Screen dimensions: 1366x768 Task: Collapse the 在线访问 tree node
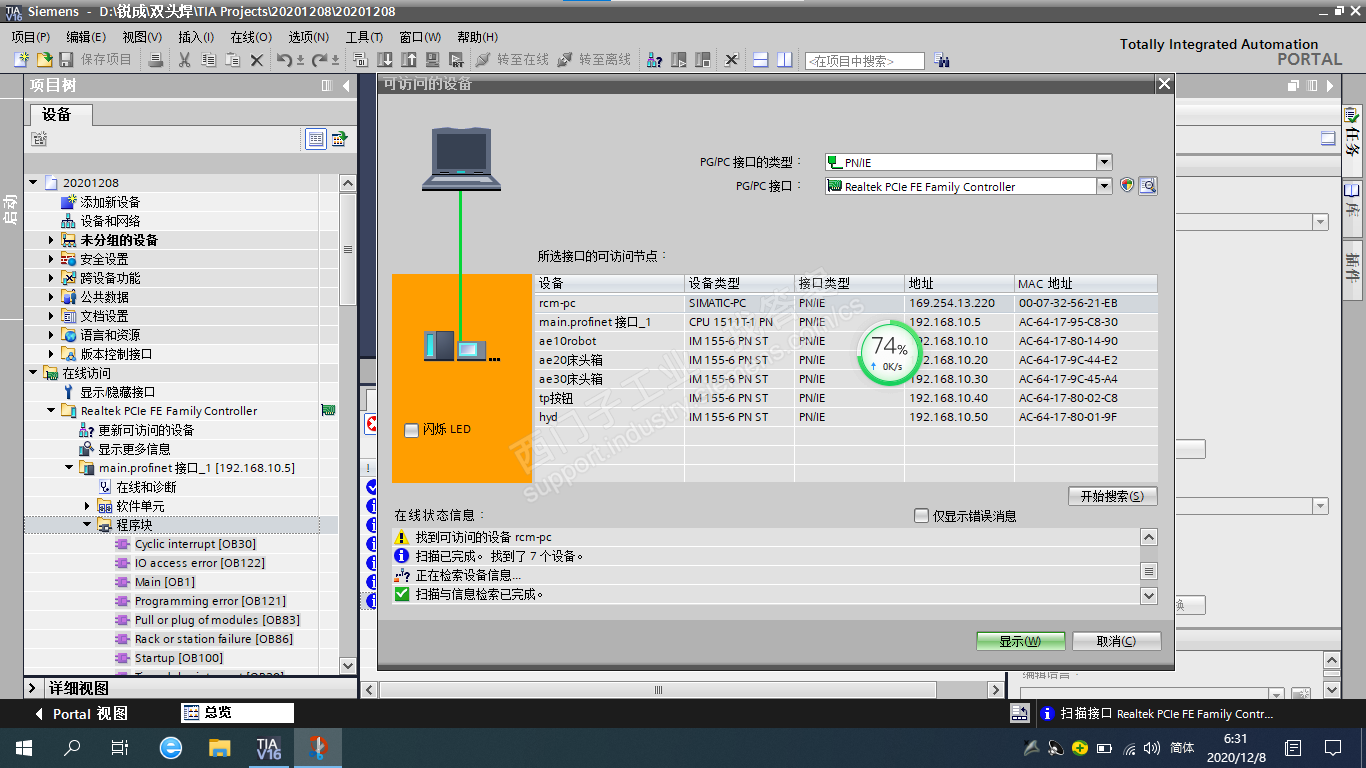(x=33, y=373)
